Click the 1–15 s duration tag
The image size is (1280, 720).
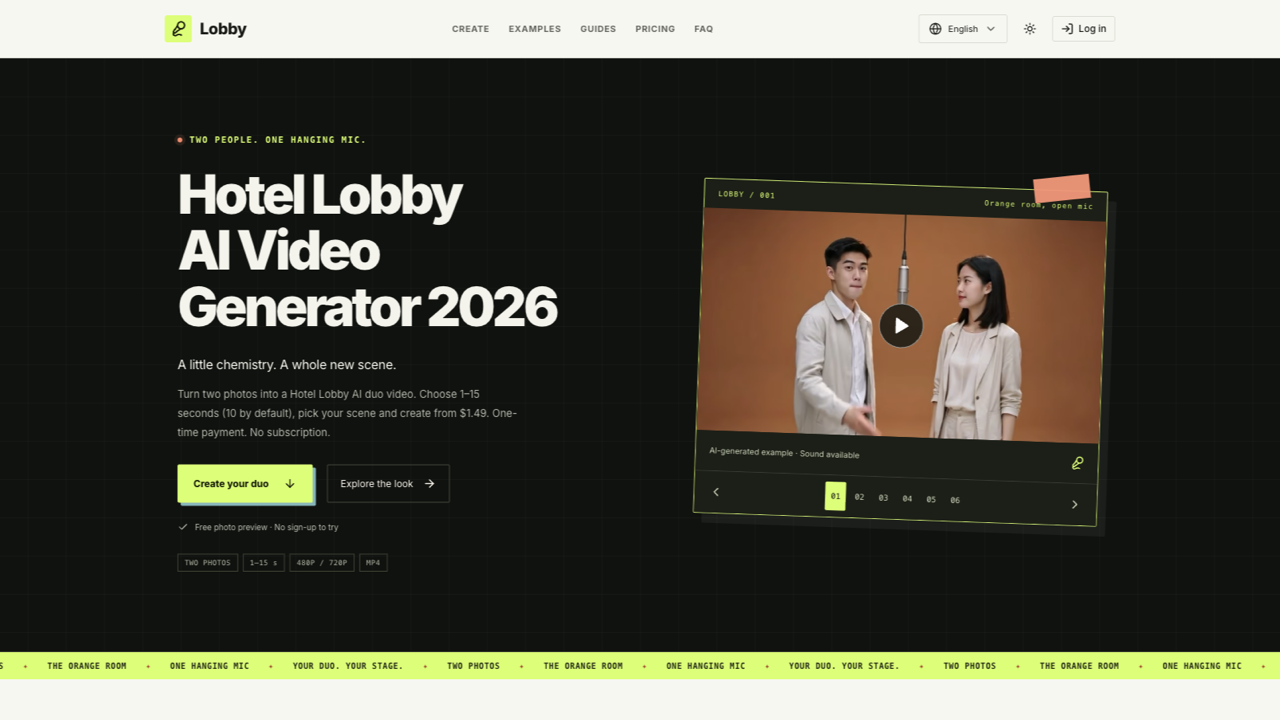264,563
